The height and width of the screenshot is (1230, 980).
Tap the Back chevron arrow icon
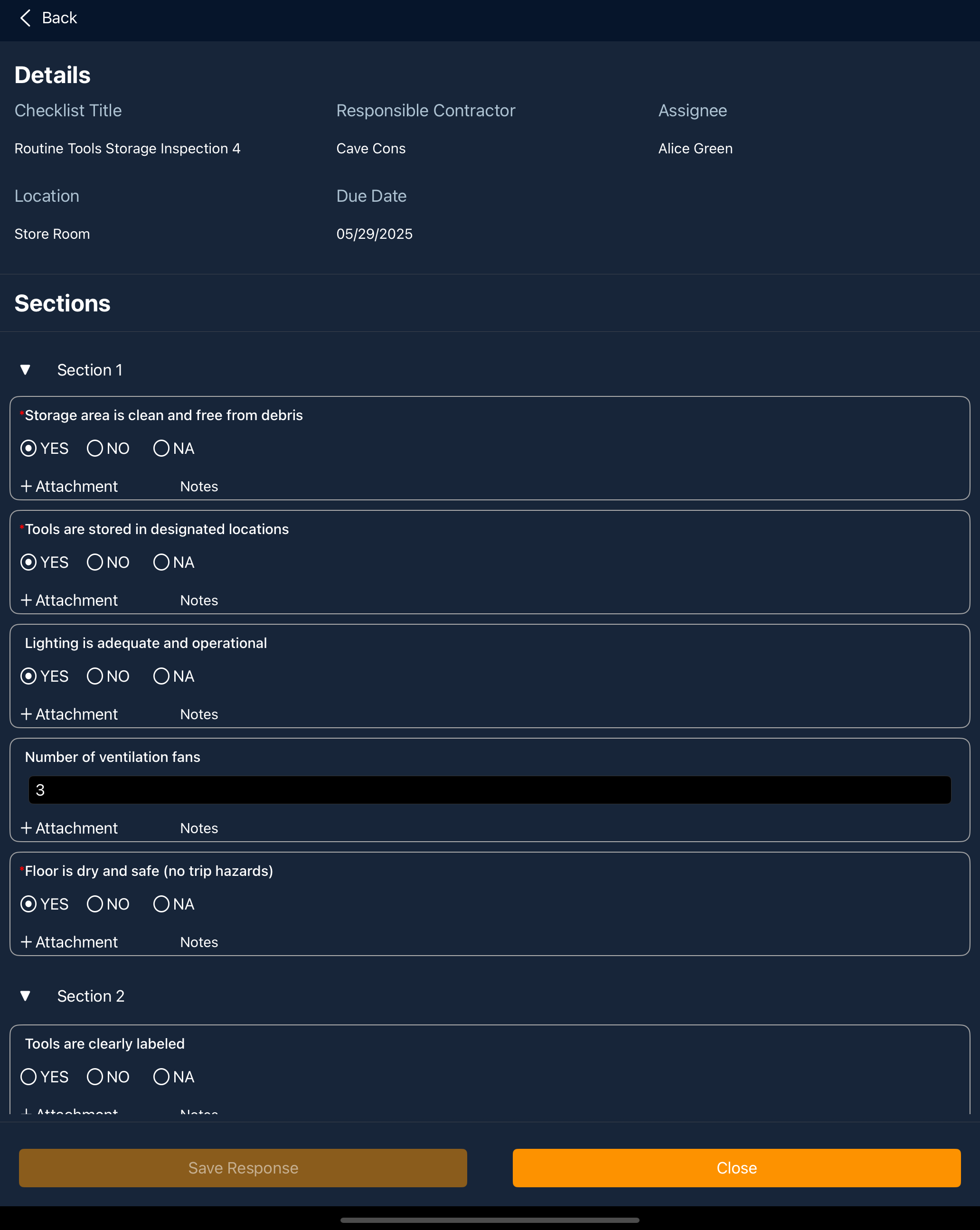click(25, 18)
